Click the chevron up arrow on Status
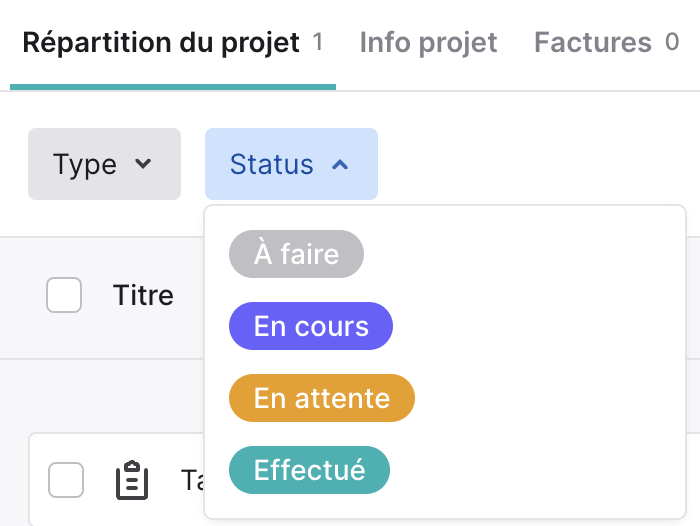This screenshot has height=526, width=700. [x=340, y=165]
